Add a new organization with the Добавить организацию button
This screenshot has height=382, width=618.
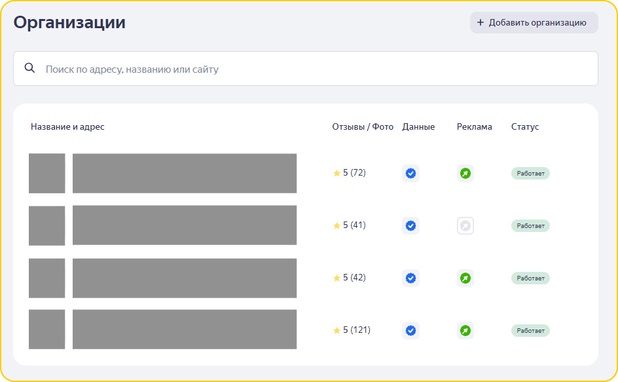(534, 23)
